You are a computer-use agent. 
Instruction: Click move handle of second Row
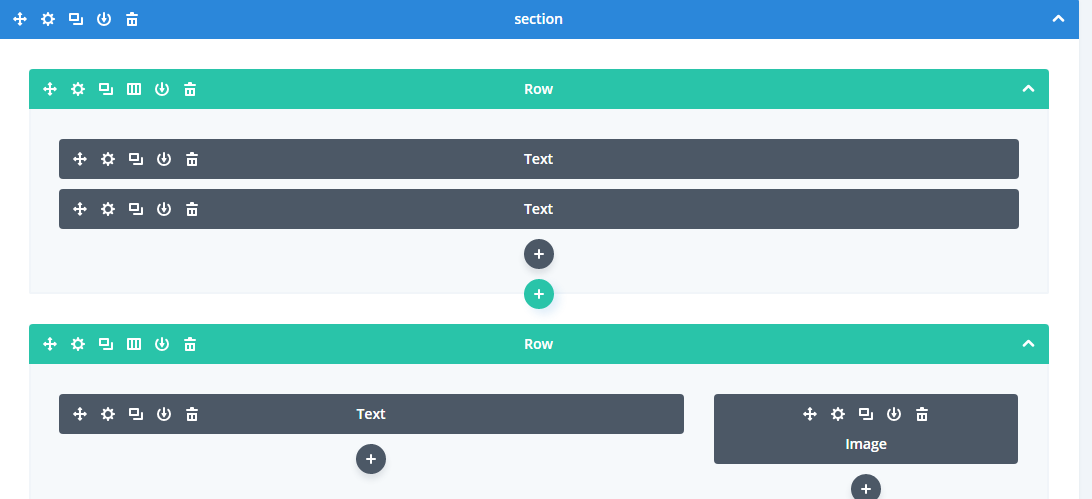pos(49,344)
